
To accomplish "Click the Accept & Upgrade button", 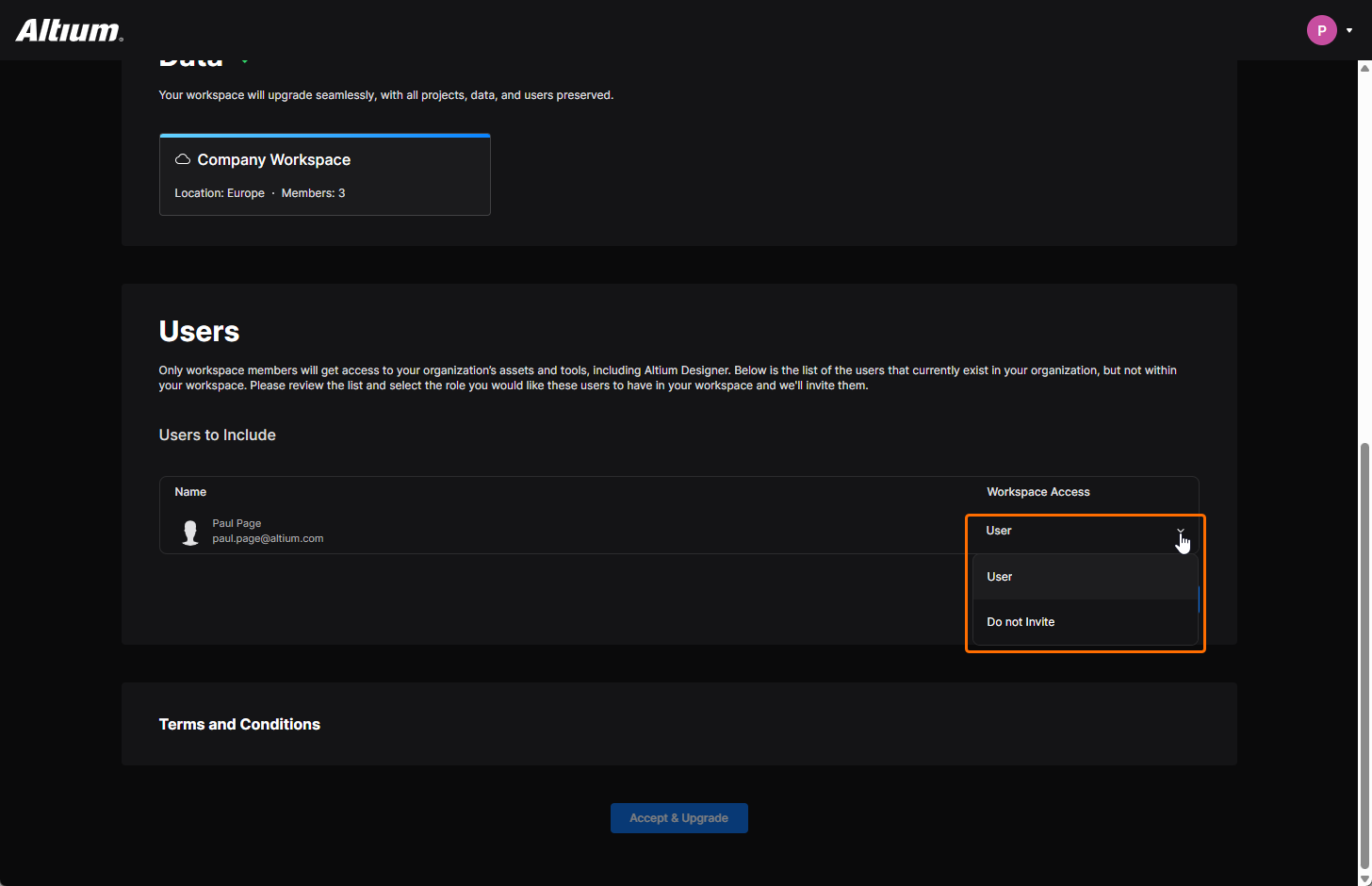I will tap(679, 818).
